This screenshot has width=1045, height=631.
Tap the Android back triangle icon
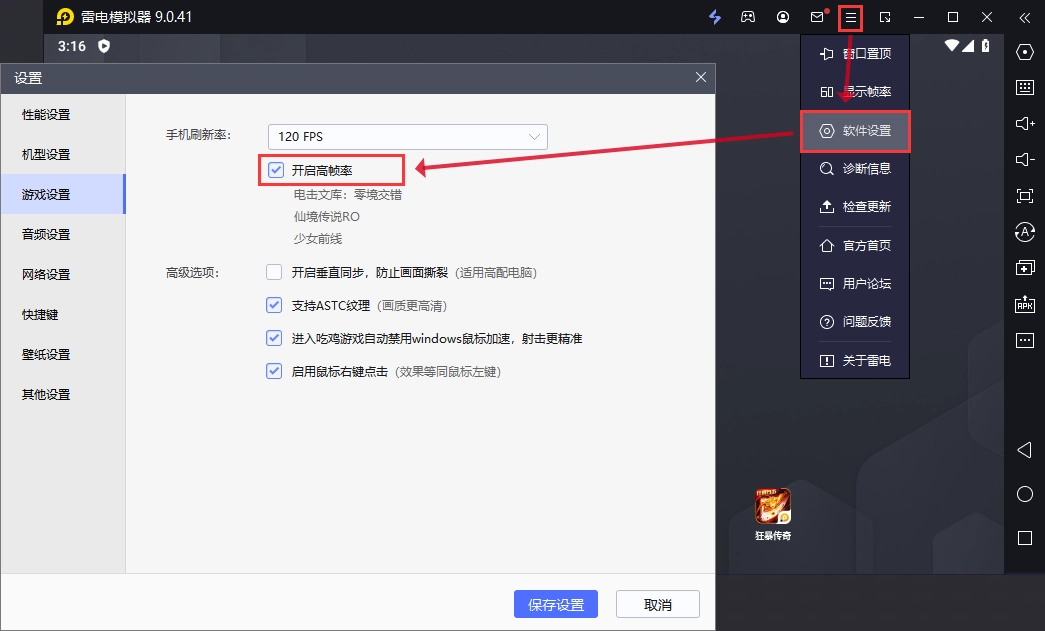tap(1025, 450)
